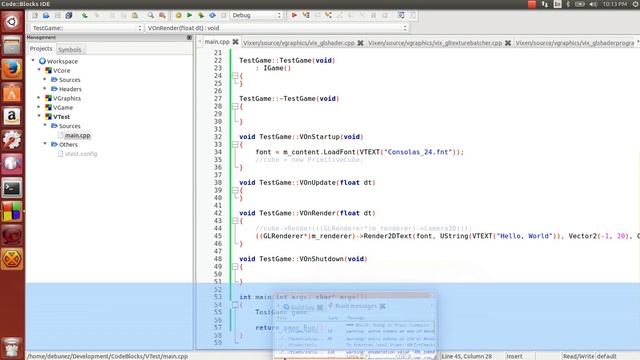Fold the TestGame constructor at line 24

235,76
